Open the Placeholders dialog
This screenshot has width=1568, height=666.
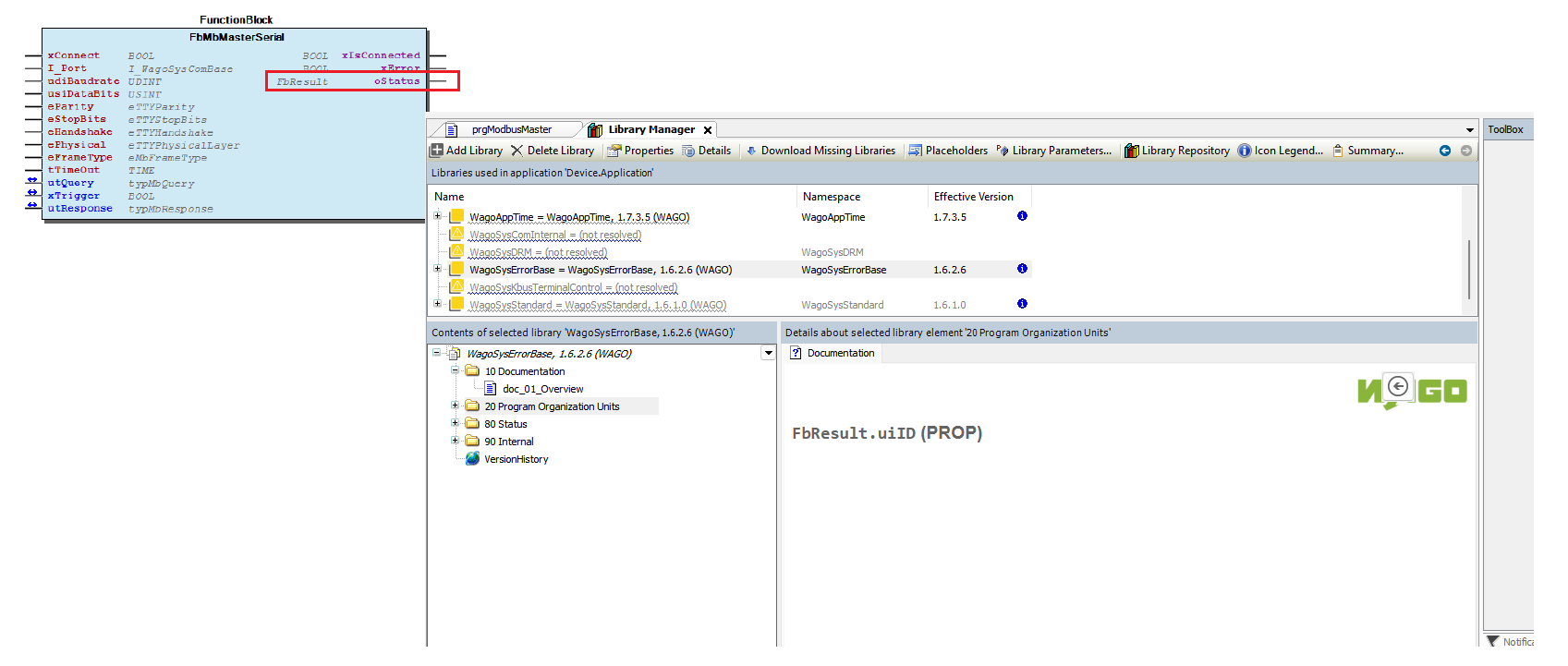pos(948,151)
